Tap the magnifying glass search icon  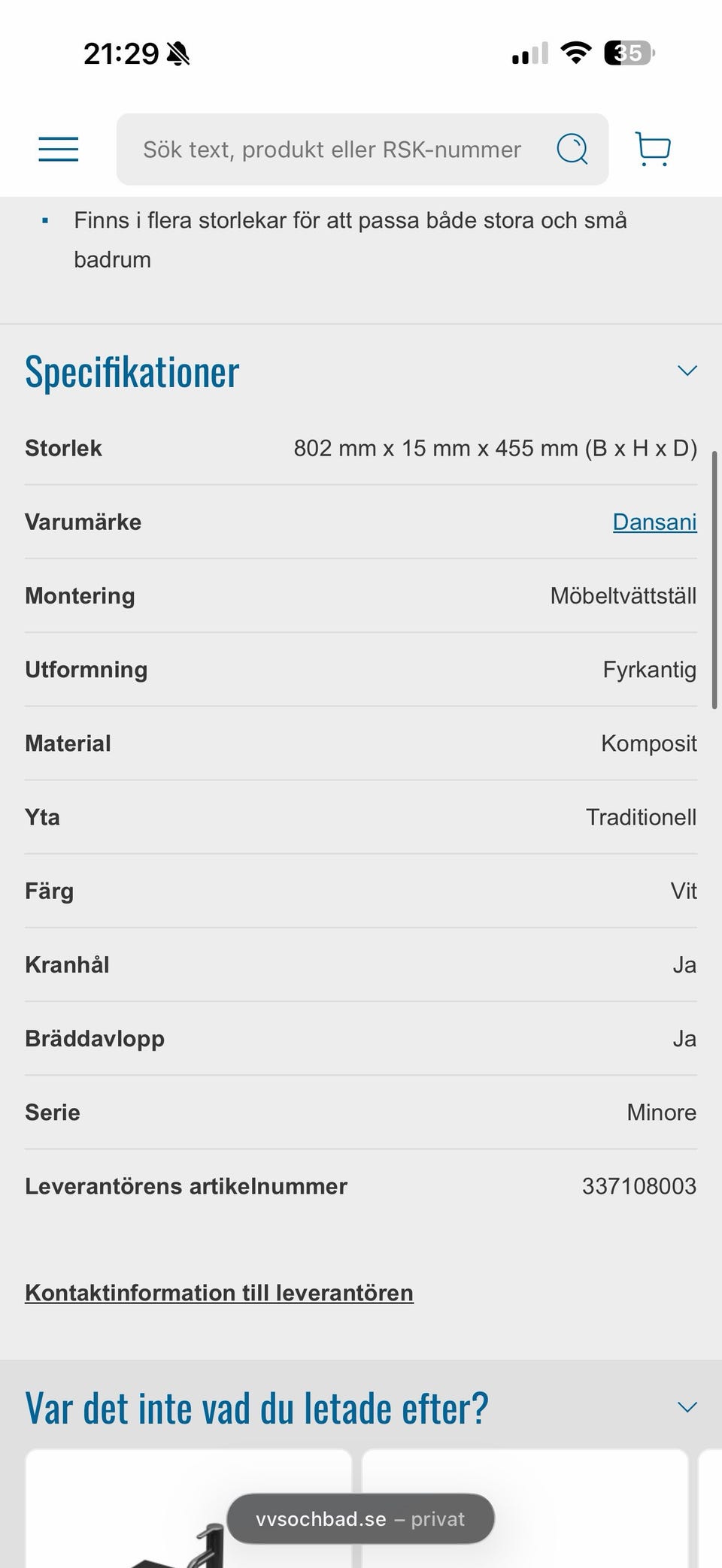click(x=572, y=149)
